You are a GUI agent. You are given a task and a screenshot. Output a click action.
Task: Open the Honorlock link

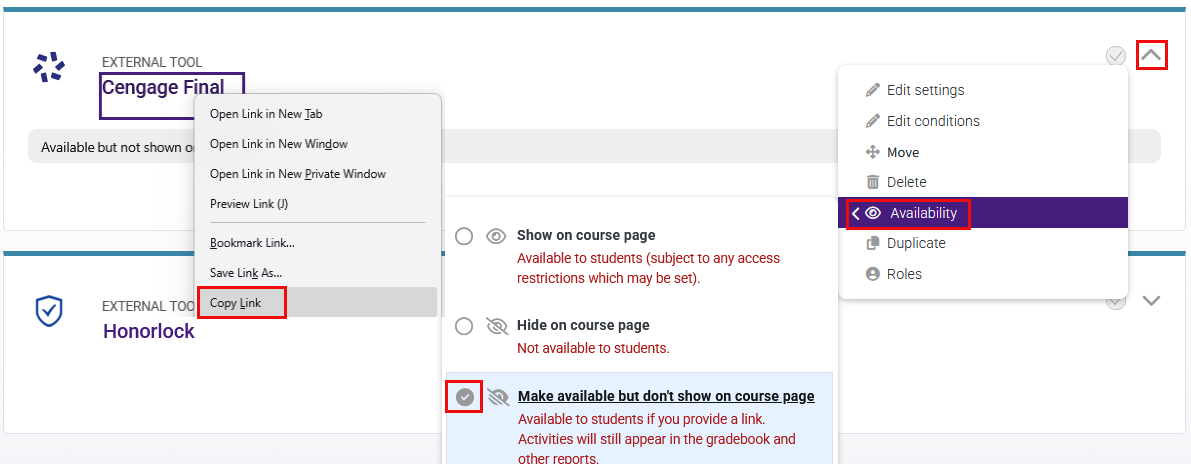point(149,331)
